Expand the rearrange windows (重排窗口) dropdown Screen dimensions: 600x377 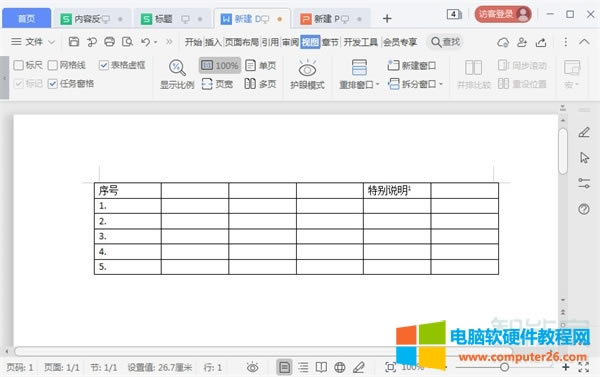pos(377,84)
